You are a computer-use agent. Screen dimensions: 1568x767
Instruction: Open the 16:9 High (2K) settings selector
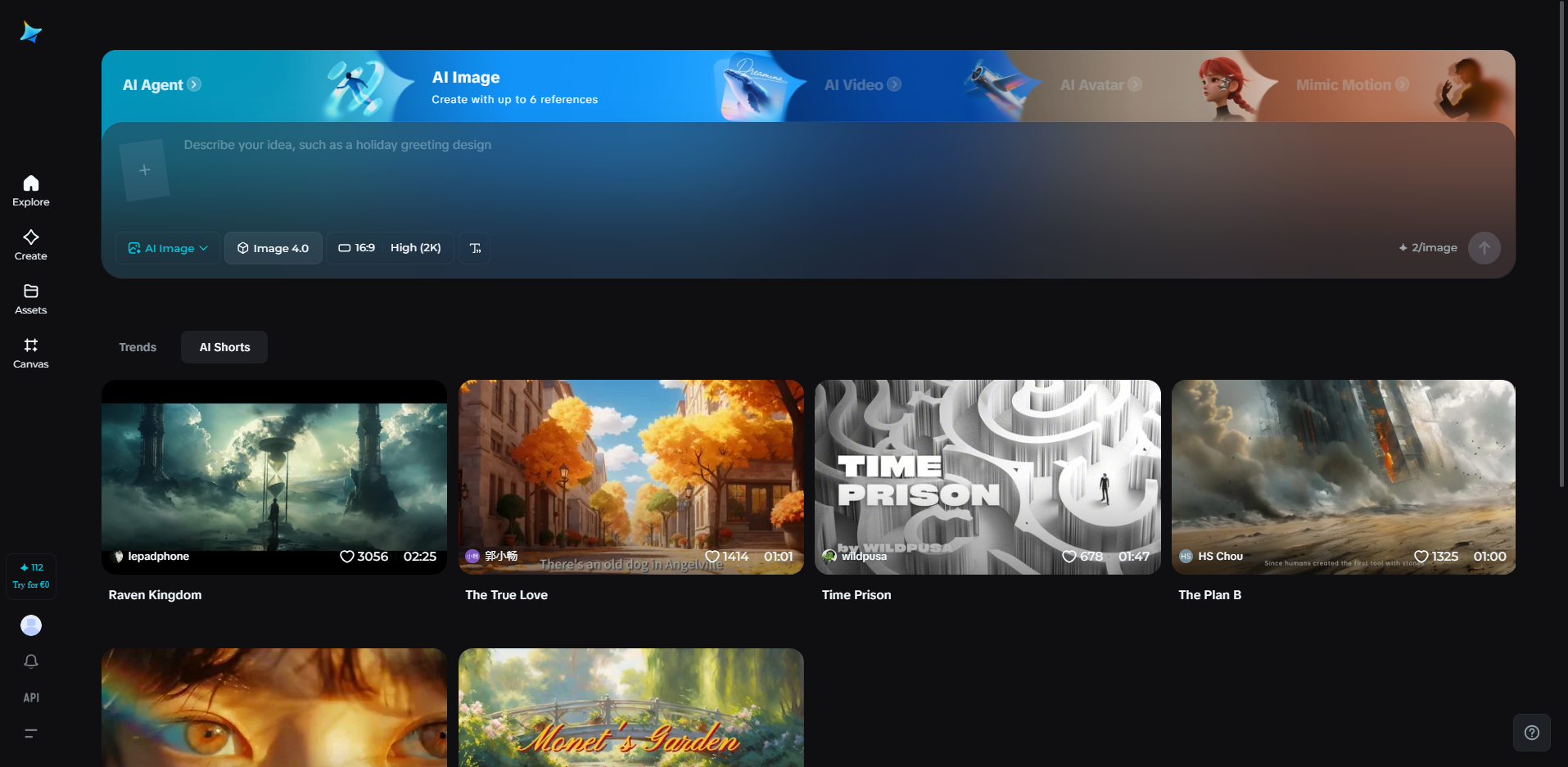[x=390, y=247]
